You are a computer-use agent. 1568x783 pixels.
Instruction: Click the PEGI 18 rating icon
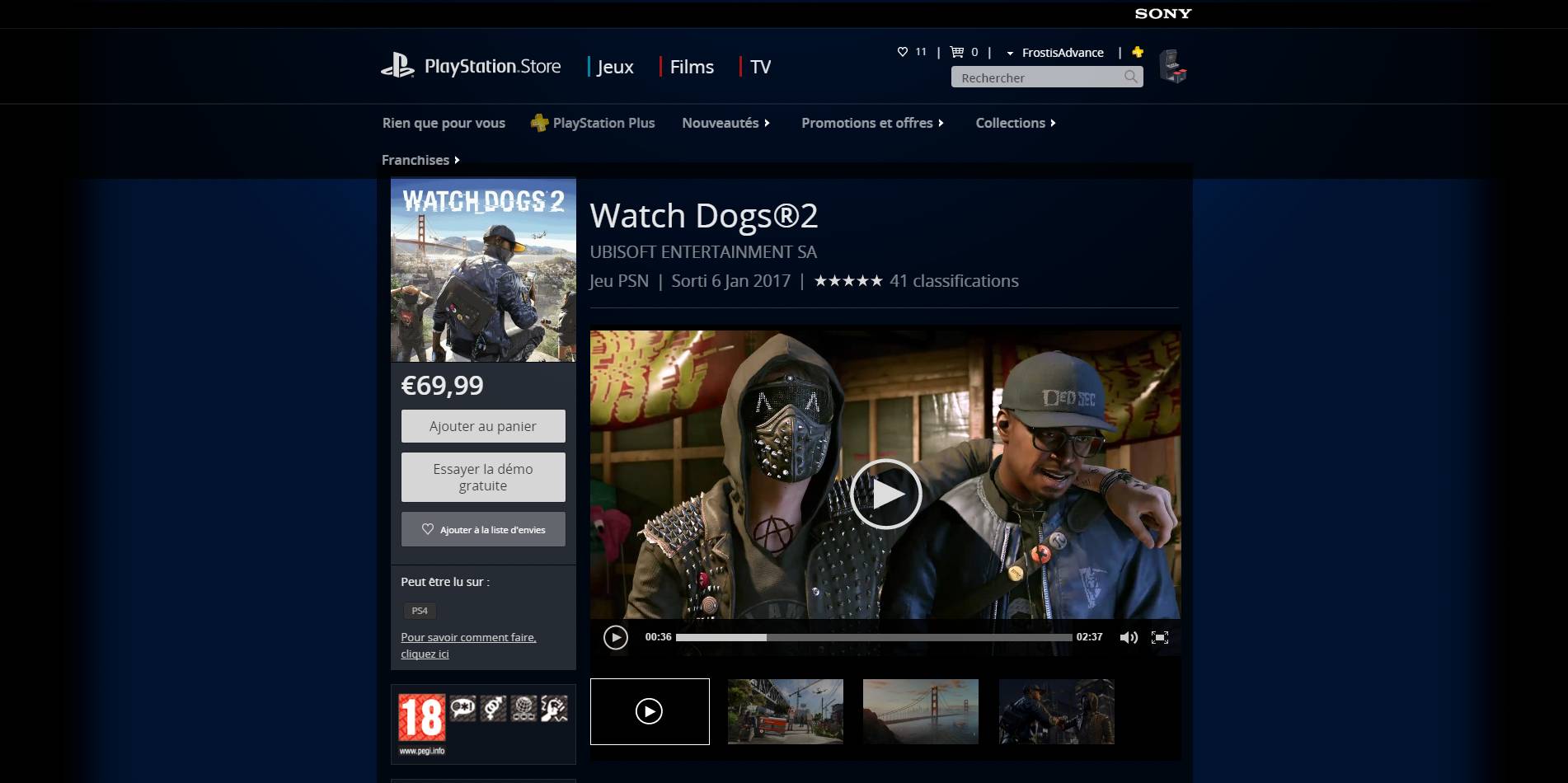[421, 717]
